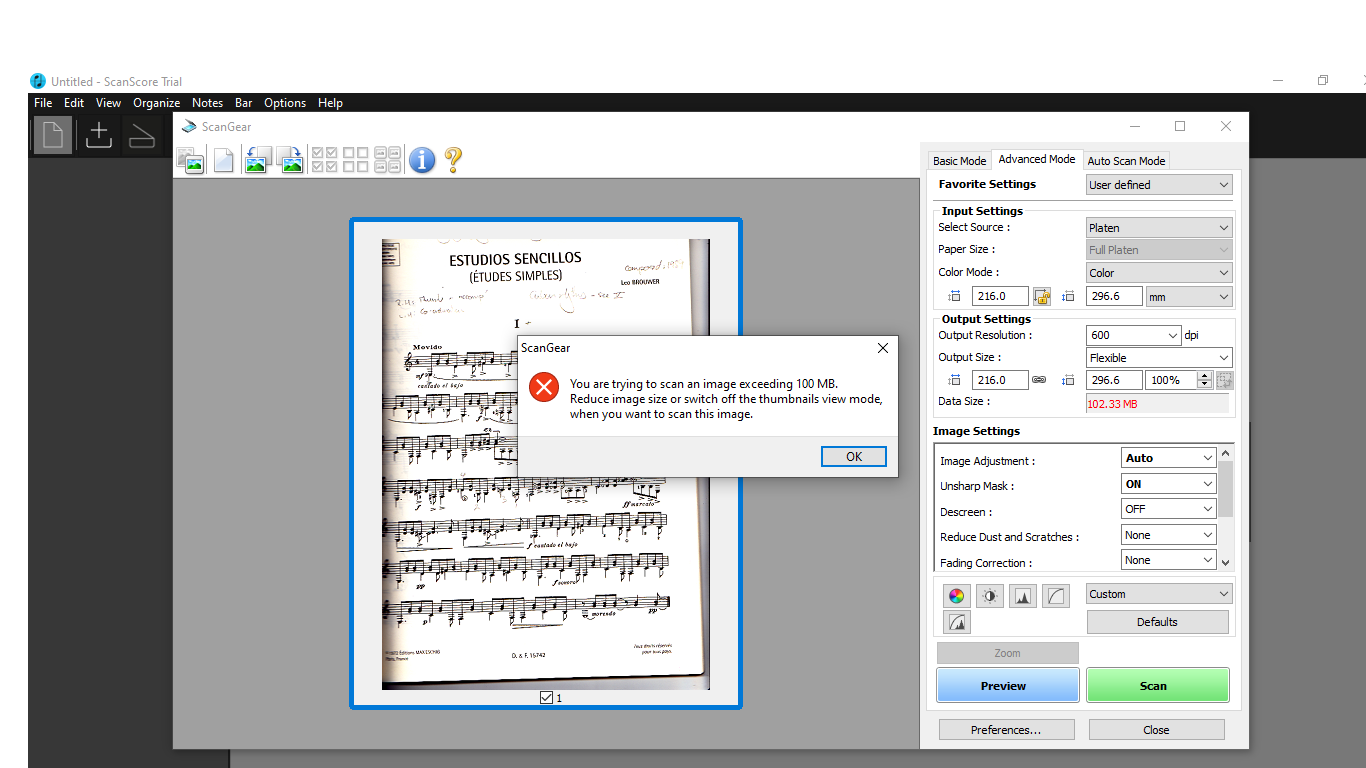Open the Options menu in ScanScore
Image resolution: width=1366 pixels, height=768 pixels.
[285, 103]
